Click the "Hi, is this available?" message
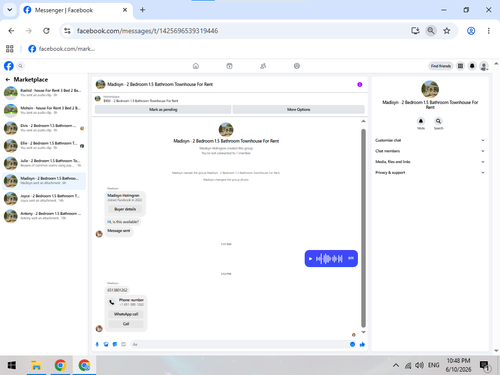The height and width of the screenshot is (375, 500). point(123,222)
